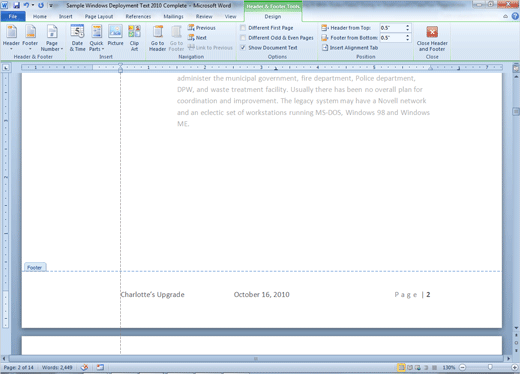Screen dimensions: 520x374
Task: Click the zoom slider handle
Action: point(490,367)
